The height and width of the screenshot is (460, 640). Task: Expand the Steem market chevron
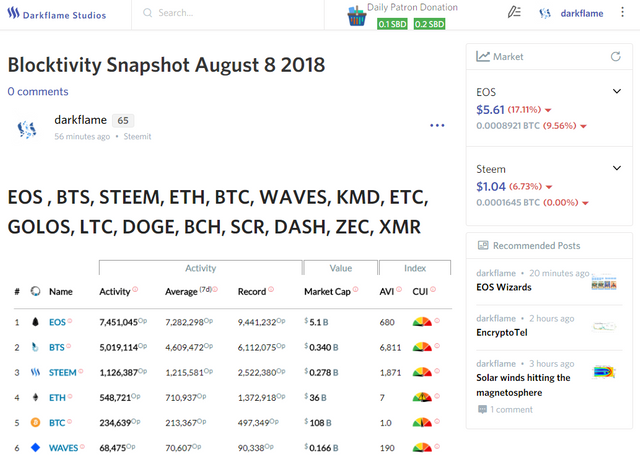point(617,169)
